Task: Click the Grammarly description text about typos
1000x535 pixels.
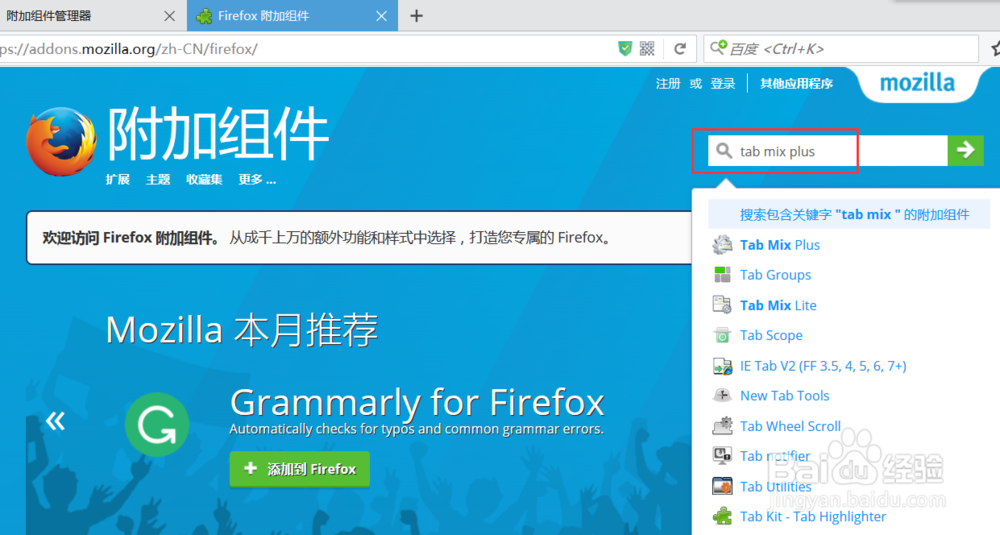Action: (416, 429)
